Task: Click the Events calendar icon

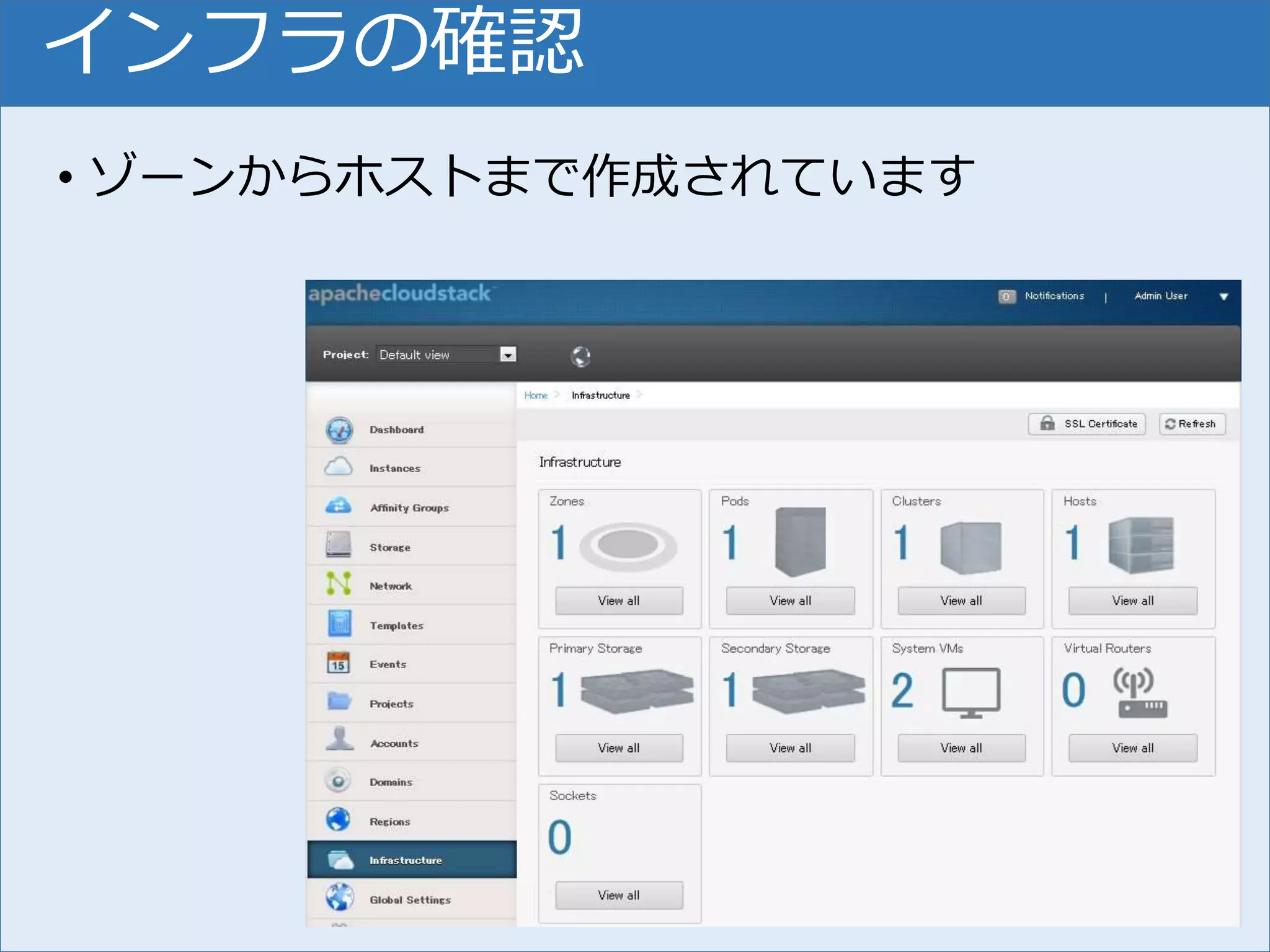Action: [339, 663]
